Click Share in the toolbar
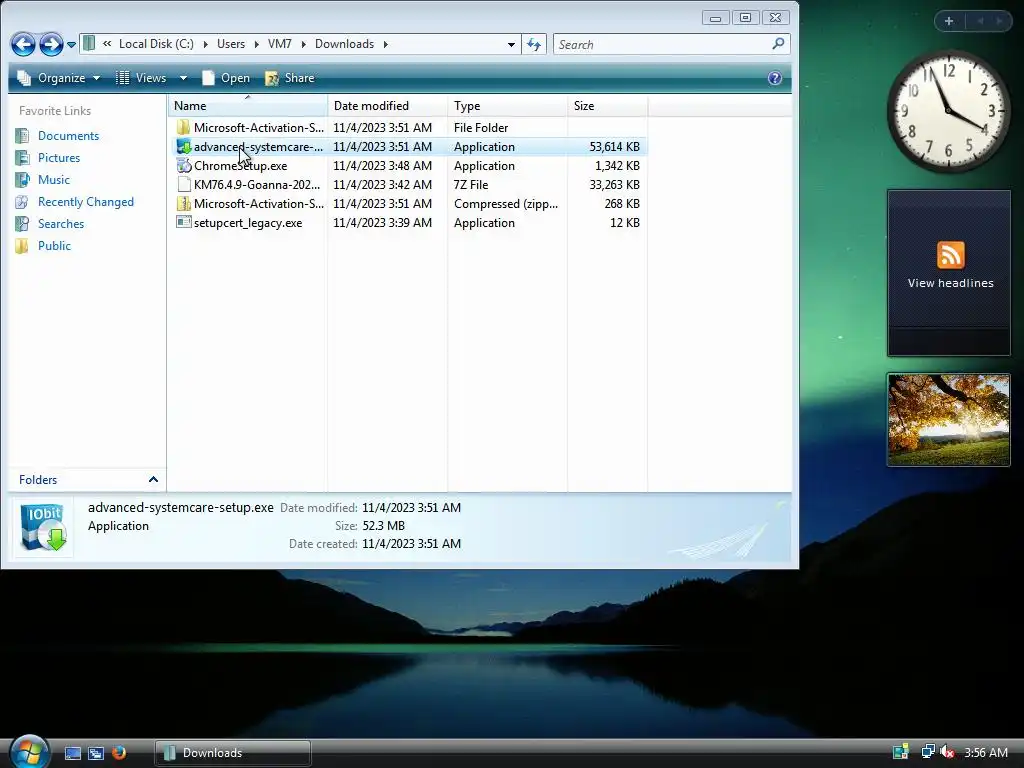 [290, 78]
